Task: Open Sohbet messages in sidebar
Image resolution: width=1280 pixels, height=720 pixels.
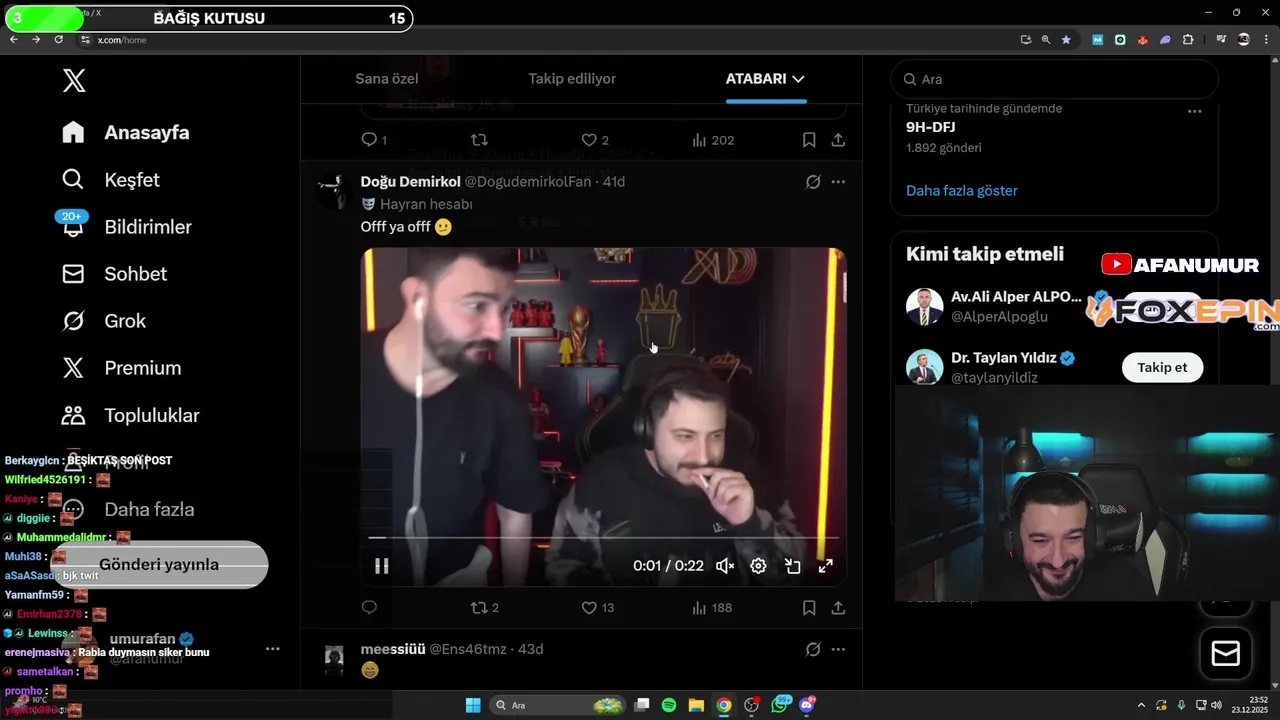Action: pos(114,274)
